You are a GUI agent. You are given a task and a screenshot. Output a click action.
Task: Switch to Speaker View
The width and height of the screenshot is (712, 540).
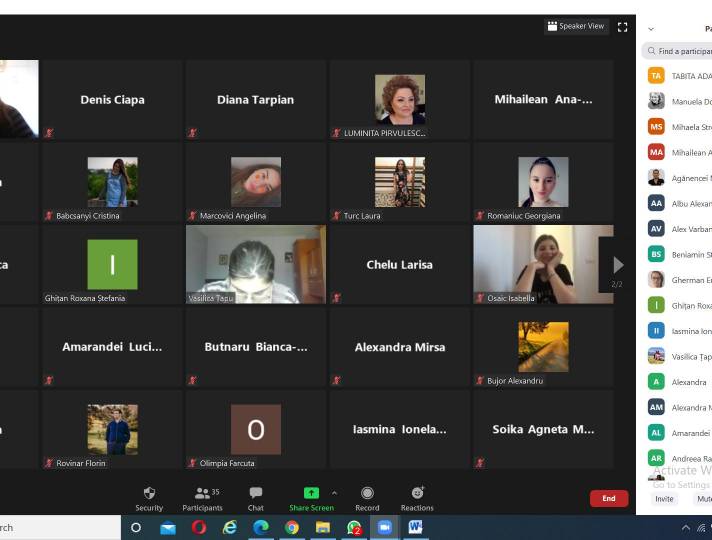point(576,26)
